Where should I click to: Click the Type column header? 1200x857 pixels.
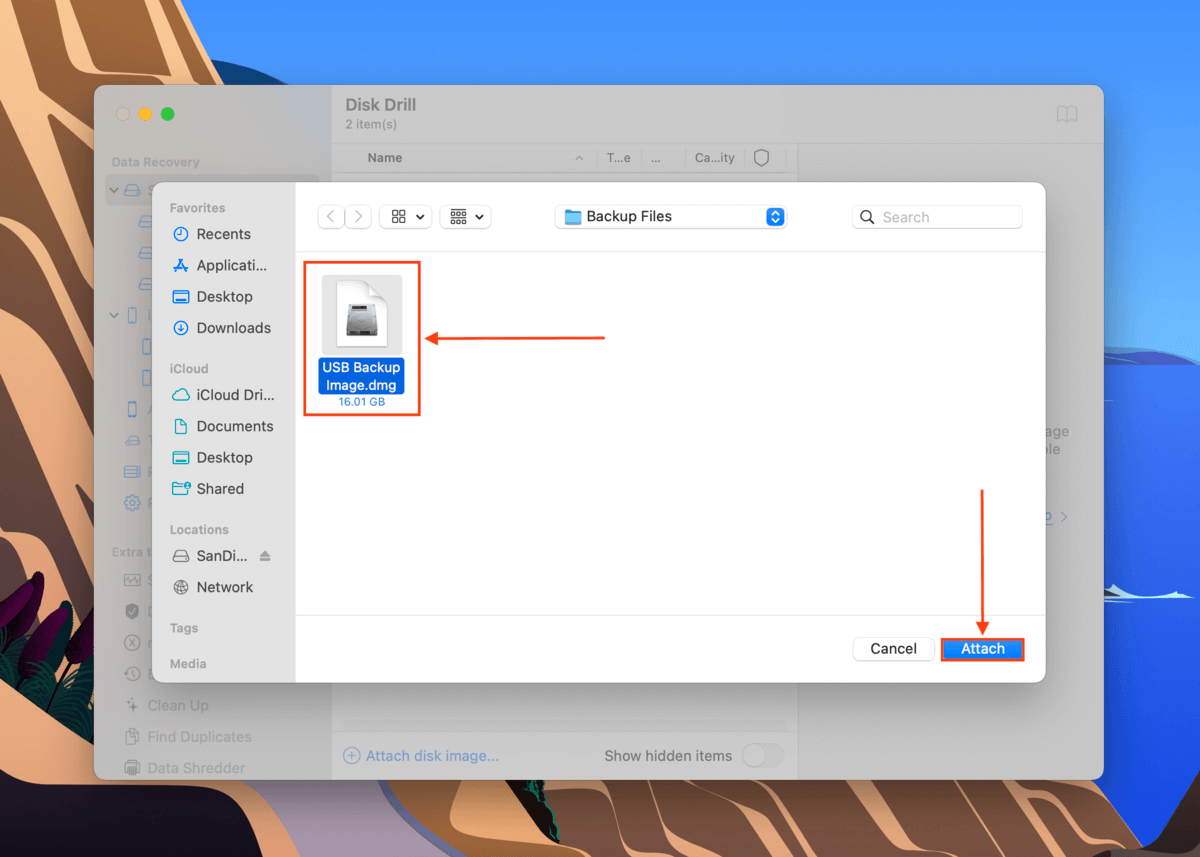point(619,158)
